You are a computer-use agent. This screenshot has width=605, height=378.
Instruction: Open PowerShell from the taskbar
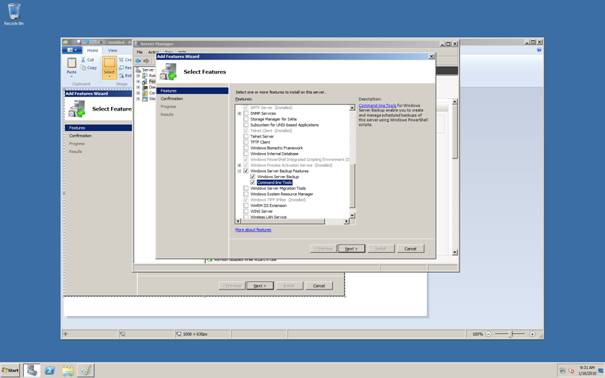pos(50,371)
